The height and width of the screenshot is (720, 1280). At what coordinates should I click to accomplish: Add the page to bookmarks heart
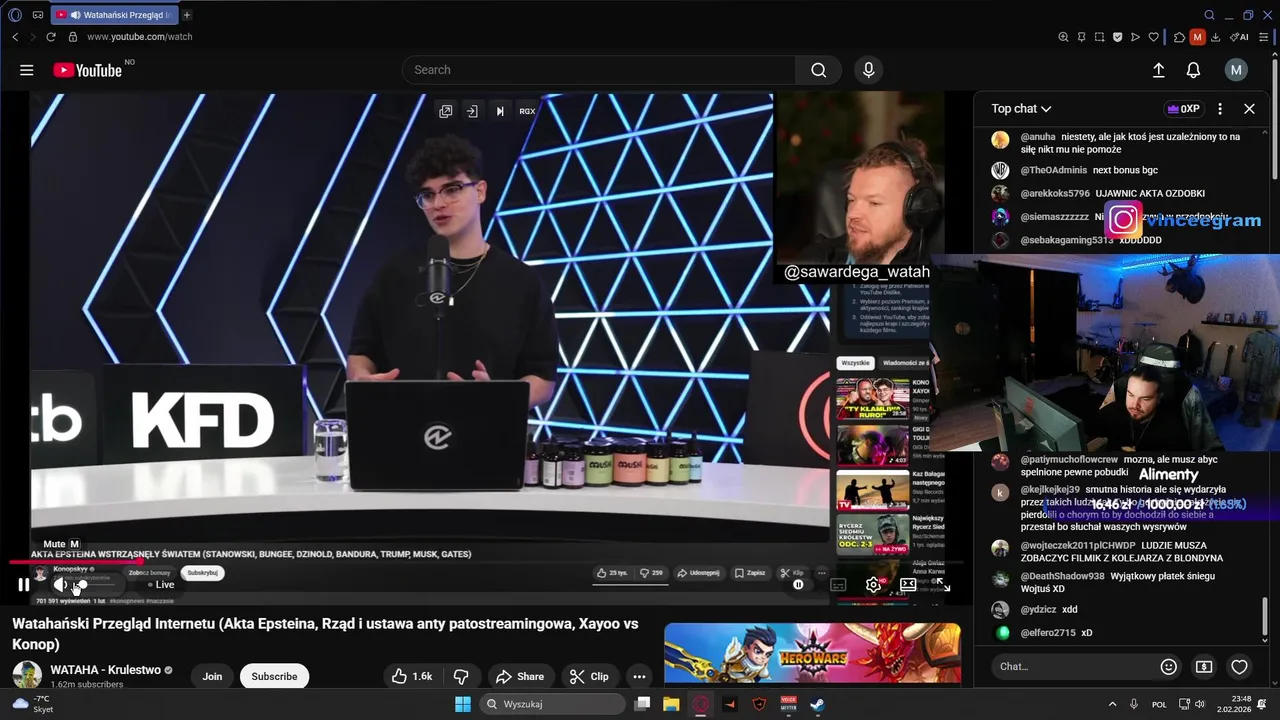tap(1153, 37)
